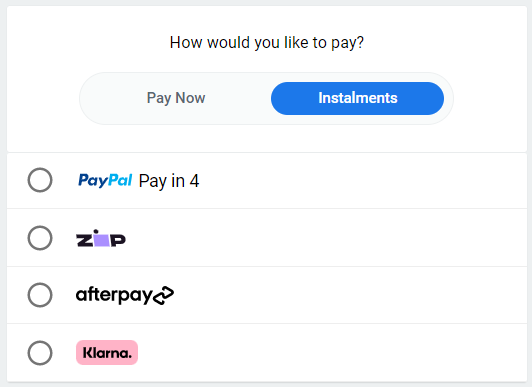Click the Zip logo
532x387 pixels.
point(101,238)
